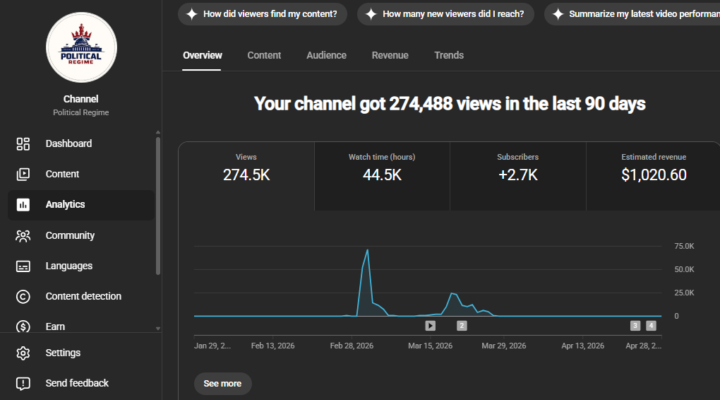Click the Send feedback exclamation icon
Screen dimensions: 720x400
[23, 383]
